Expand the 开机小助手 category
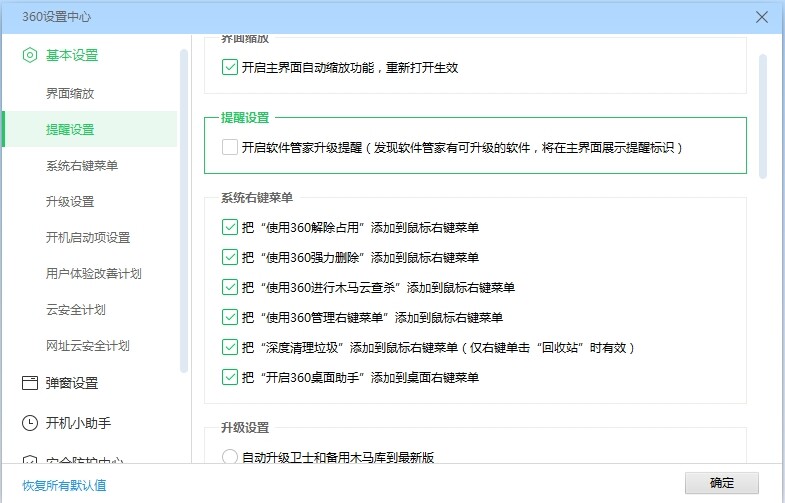Image resolution: width=785 pixels, height=503 pixels. click(x=78, y=423)
